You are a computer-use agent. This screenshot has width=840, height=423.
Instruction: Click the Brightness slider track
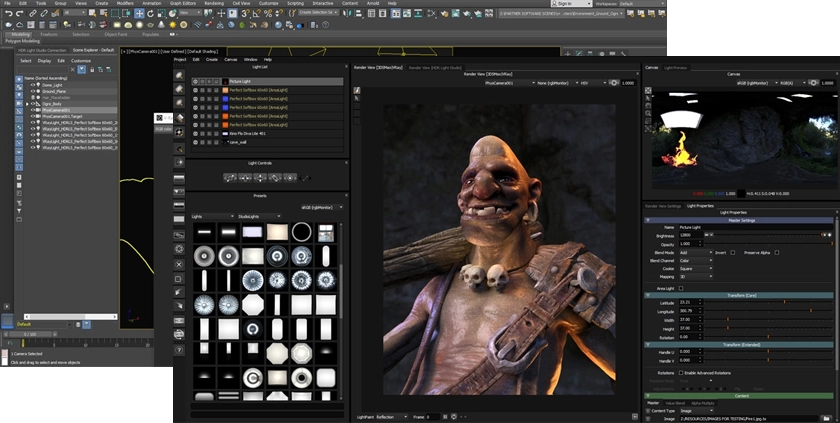point(768,235)
